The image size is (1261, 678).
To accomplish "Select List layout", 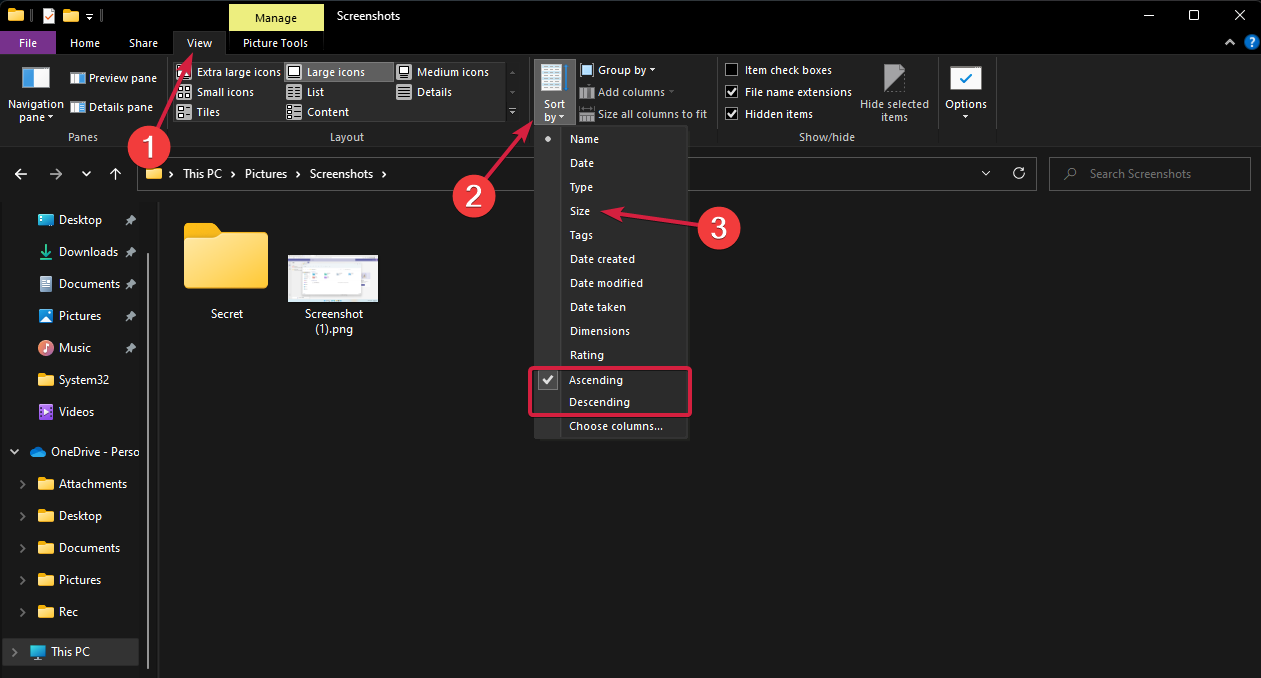I will click(x=306, y=92).
